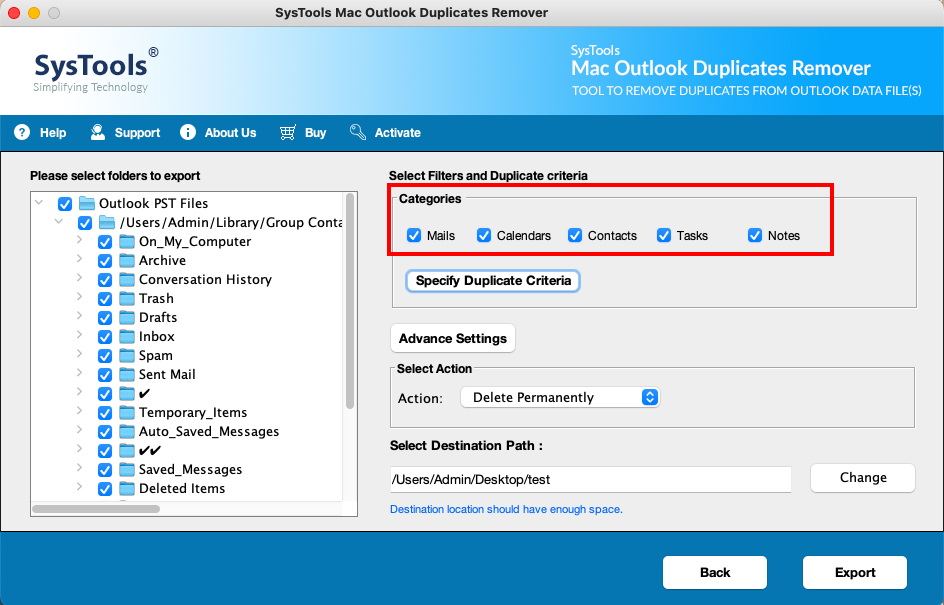Open the Action dropdown showing Delete Permanently
944x605 pixels.
point(560,397)
